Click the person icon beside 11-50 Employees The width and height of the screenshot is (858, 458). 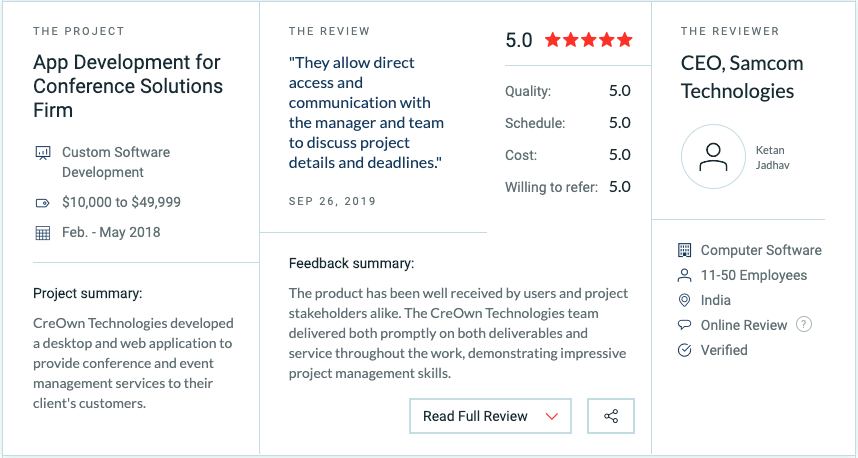click(685, 275)
